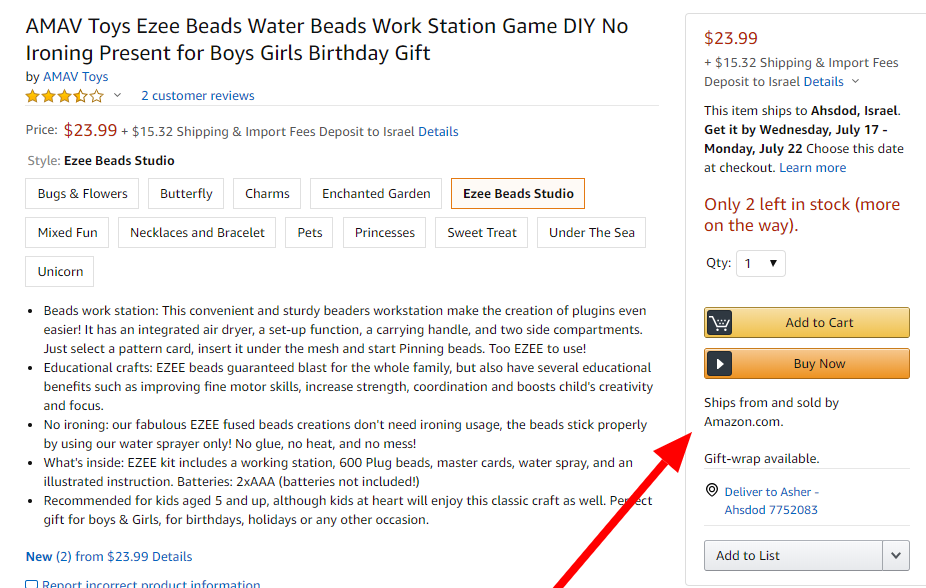Click the play arrow icon on Buy Now
Screen dimensions: 926x588
719,364
